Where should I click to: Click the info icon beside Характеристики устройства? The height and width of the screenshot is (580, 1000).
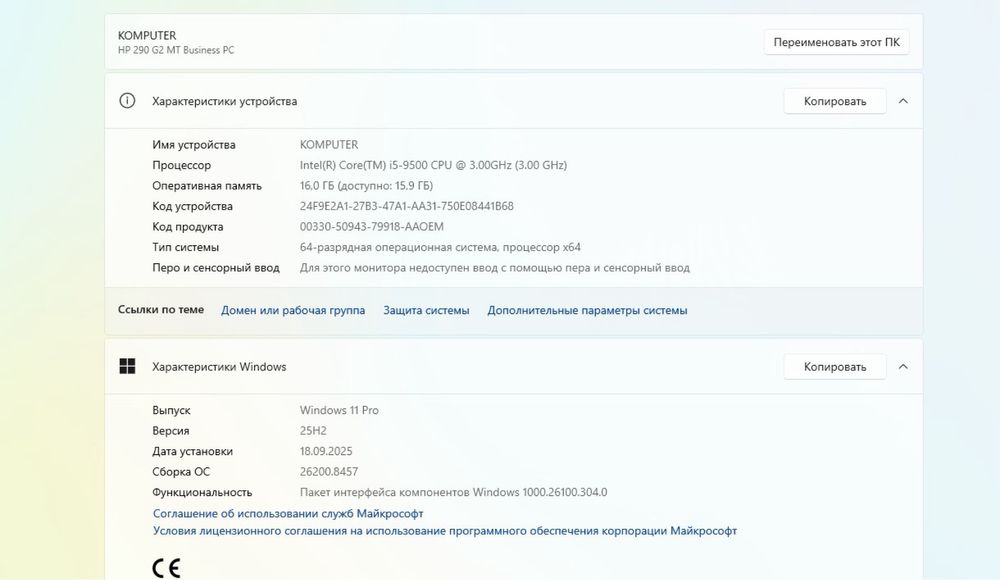coord(128,101)
